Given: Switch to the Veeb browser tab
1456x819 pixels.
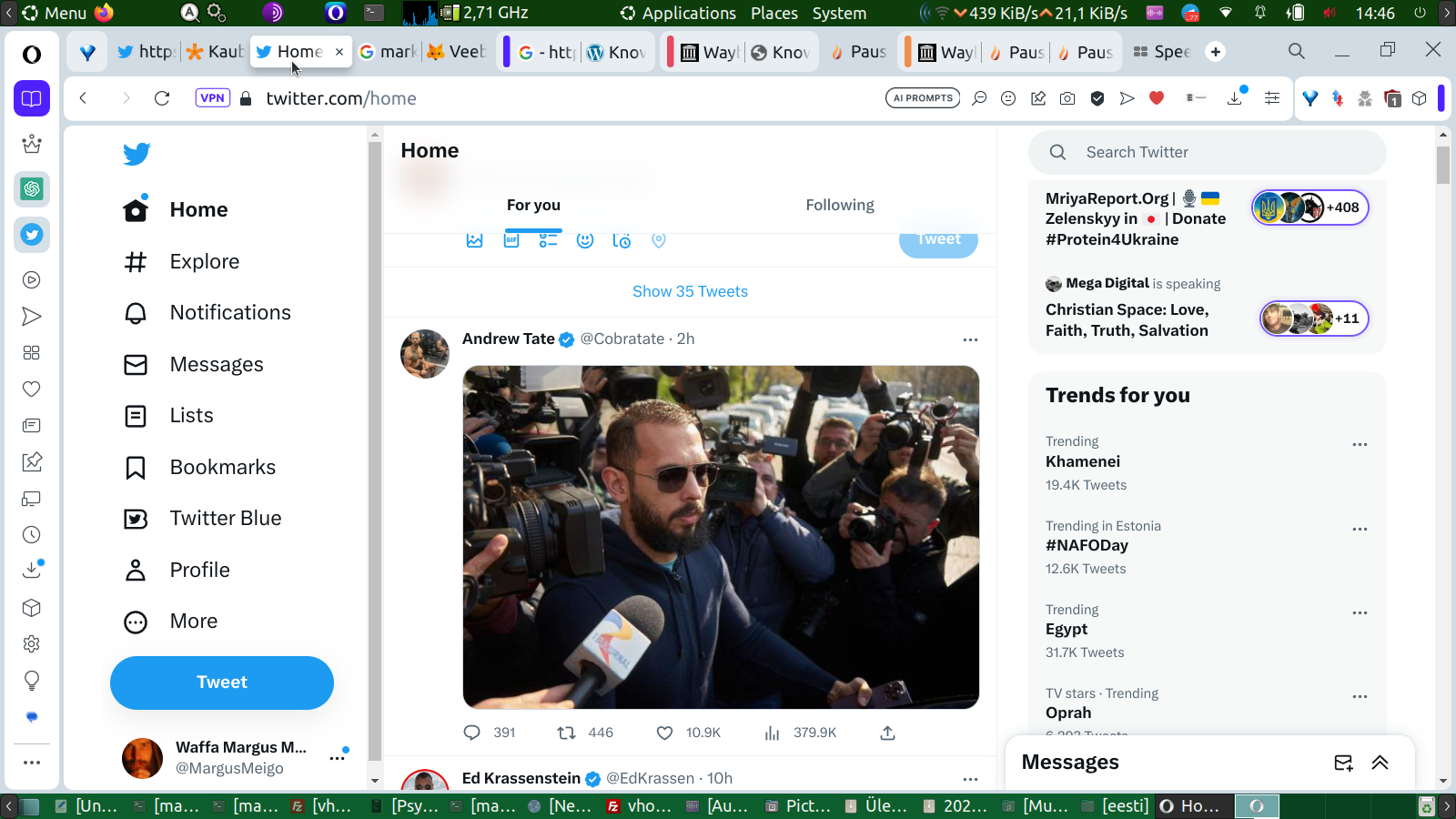Looking at the screenshot, I should [x=458, y=52].
